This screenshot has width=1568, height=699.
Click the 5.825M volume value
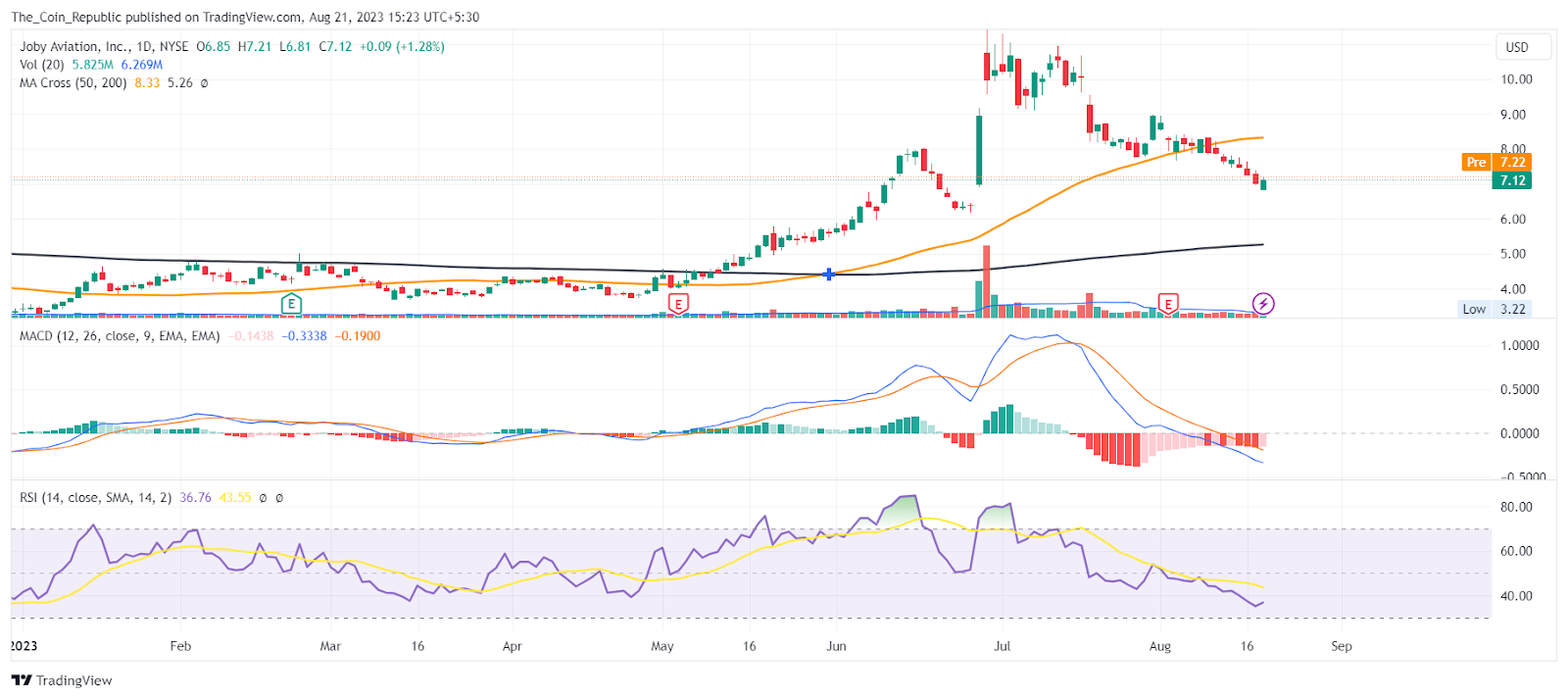coord(92,65)
